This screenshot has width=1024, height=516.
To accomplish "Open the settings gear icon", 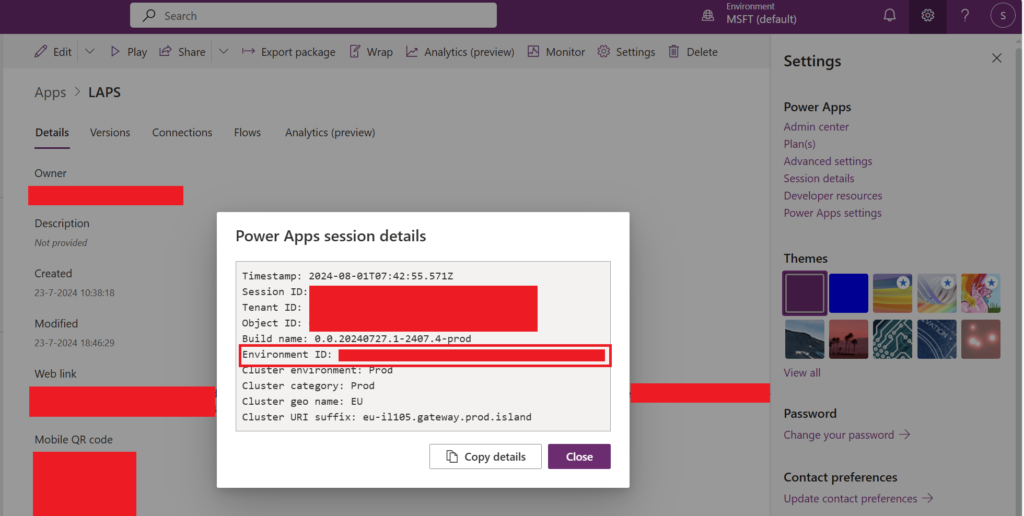I will [x=927, y=16].
